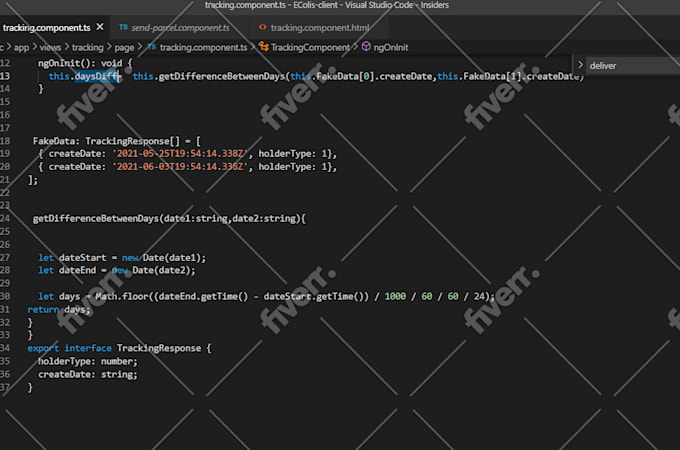This screenshot has height=450, width=680.
Task: Click tracking.component.ts in the breadcrumb
Action: point(203,47)
